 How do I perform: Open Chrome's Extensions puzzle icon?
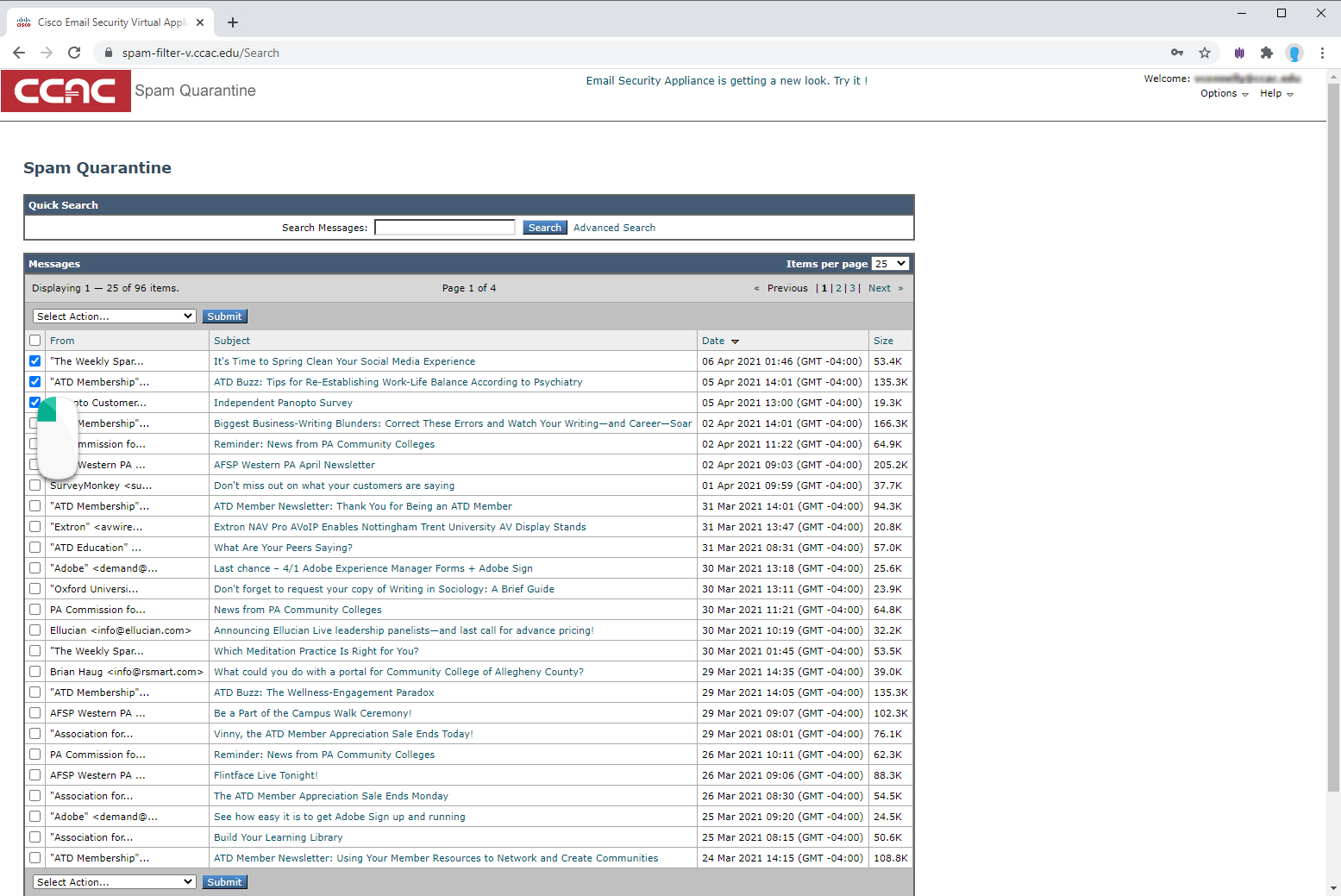tap(1267, 53)
